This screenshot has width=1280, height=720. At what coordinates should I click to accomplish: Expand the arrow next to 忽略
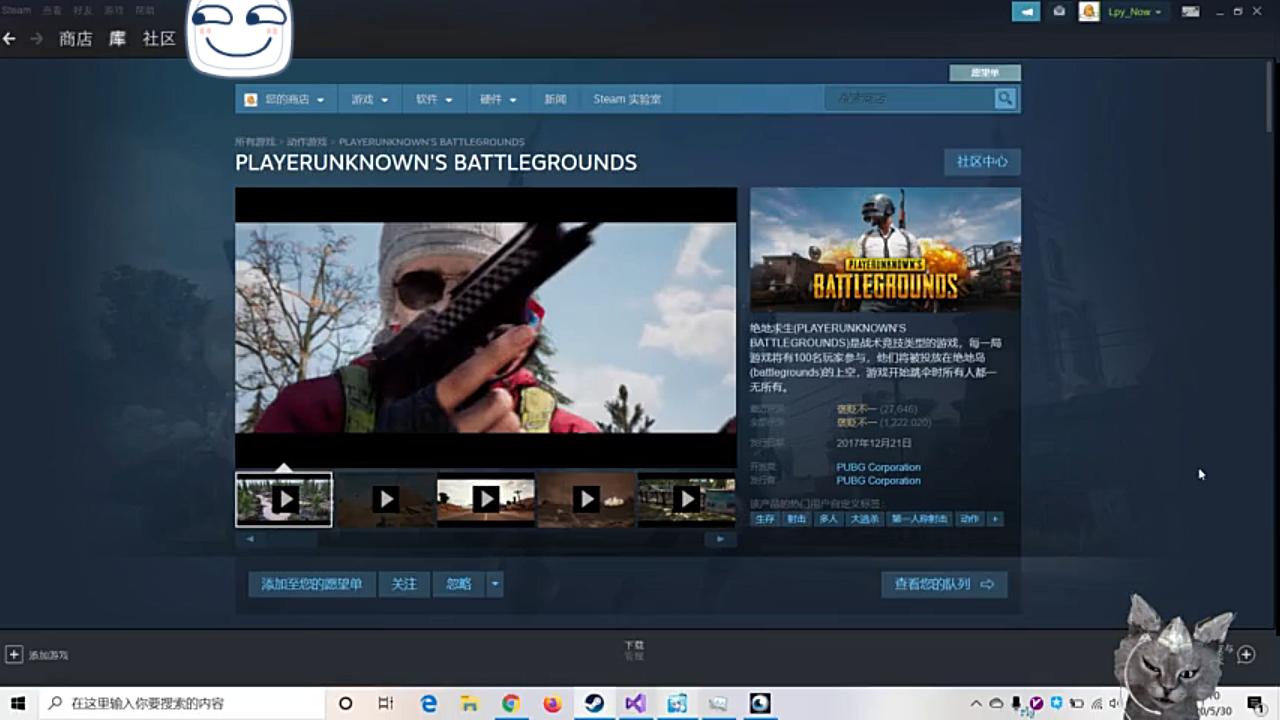click(495, 584)
